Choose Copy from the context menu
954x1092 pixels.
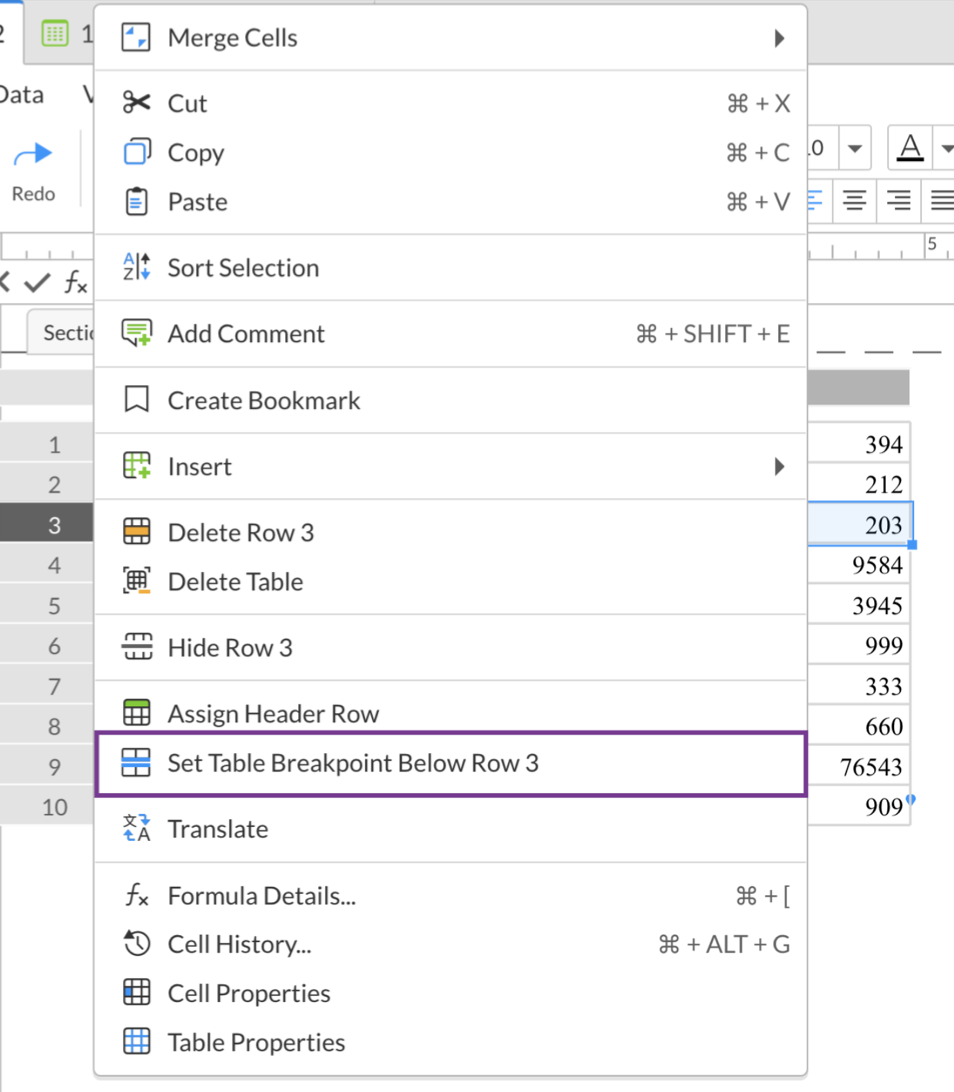451,152
